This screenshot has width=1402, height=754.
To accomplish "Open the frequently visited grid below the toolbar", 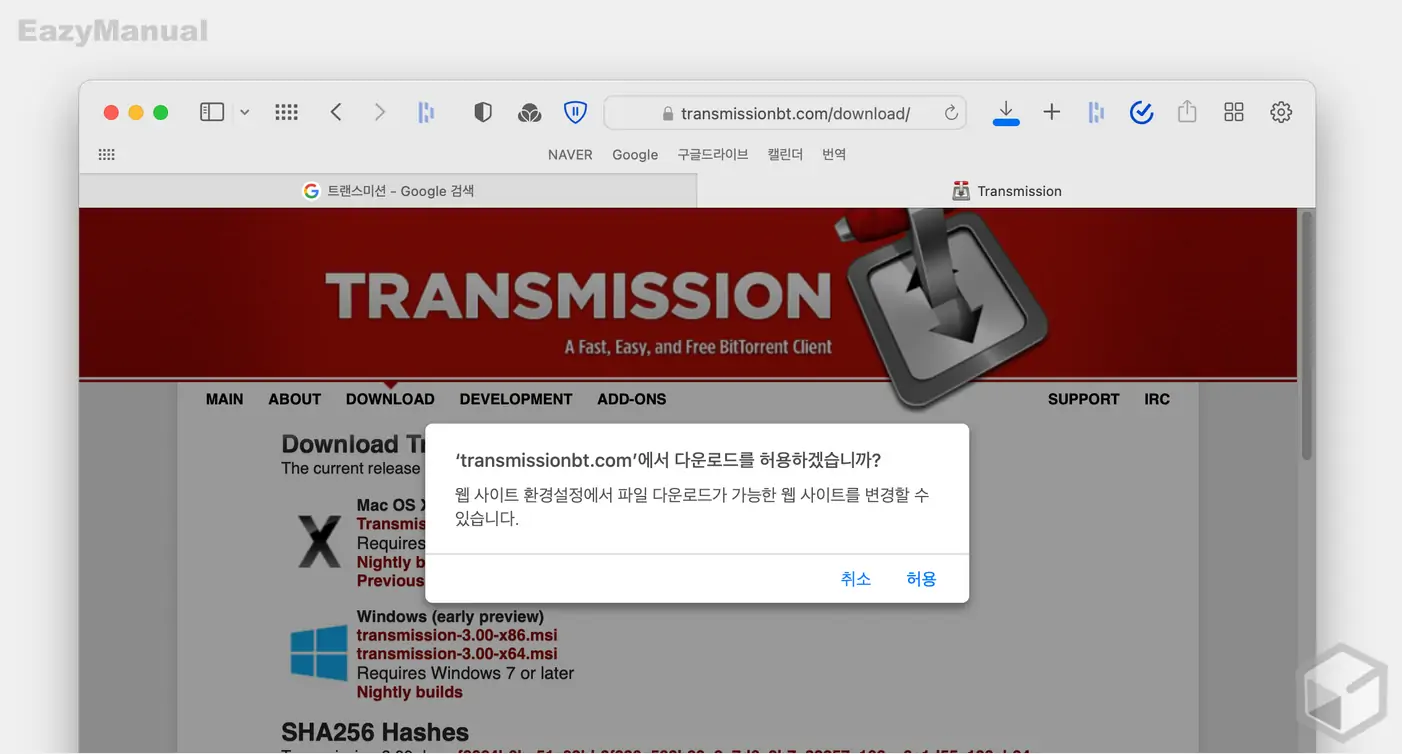I will pyautogui.click(x=106, y=153).
